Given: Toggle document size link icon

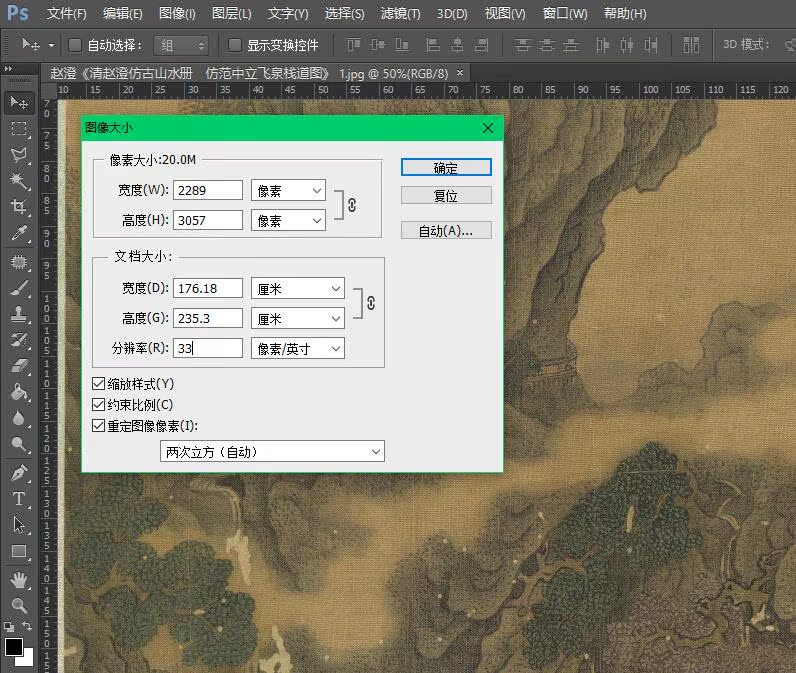Looking at the screenshot, I should [x=371, y=303].
